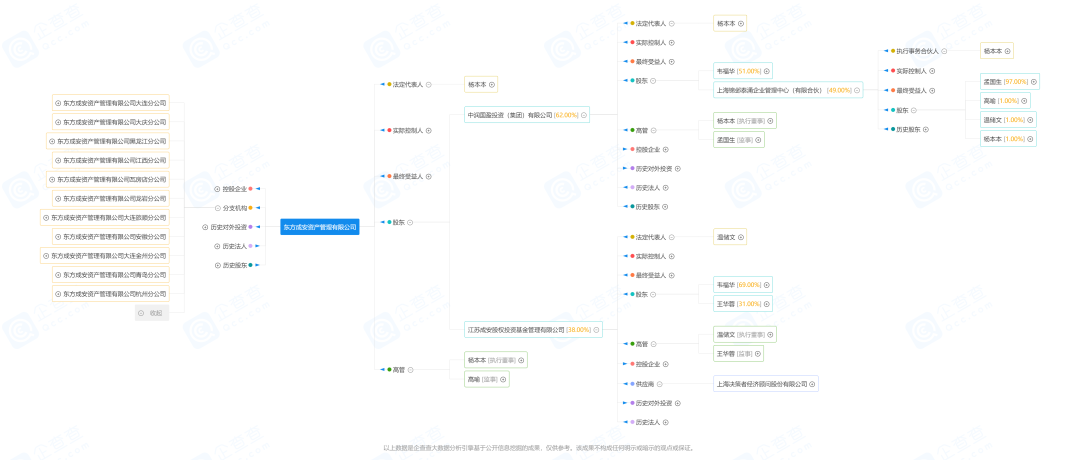Screen dimensions: 1080x460
Task: Expand plus icon on 黑龙江分公司 node
Action: click(52, 141)
